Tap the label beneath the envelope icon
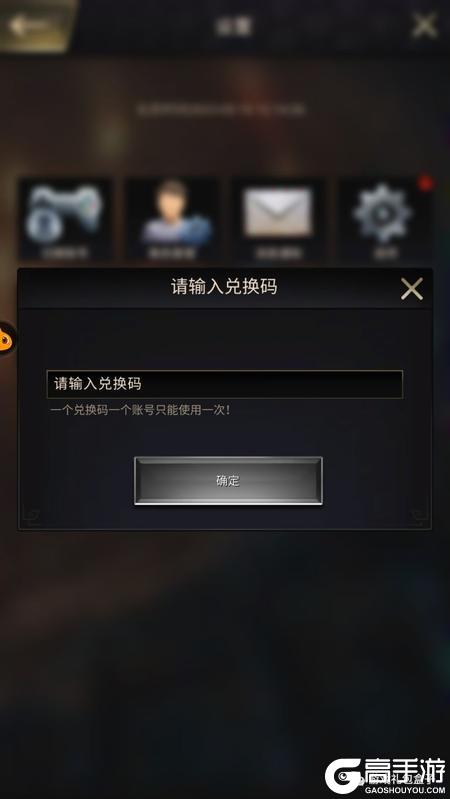This screenshot has width=450, height=799. (x=278, y=253)
